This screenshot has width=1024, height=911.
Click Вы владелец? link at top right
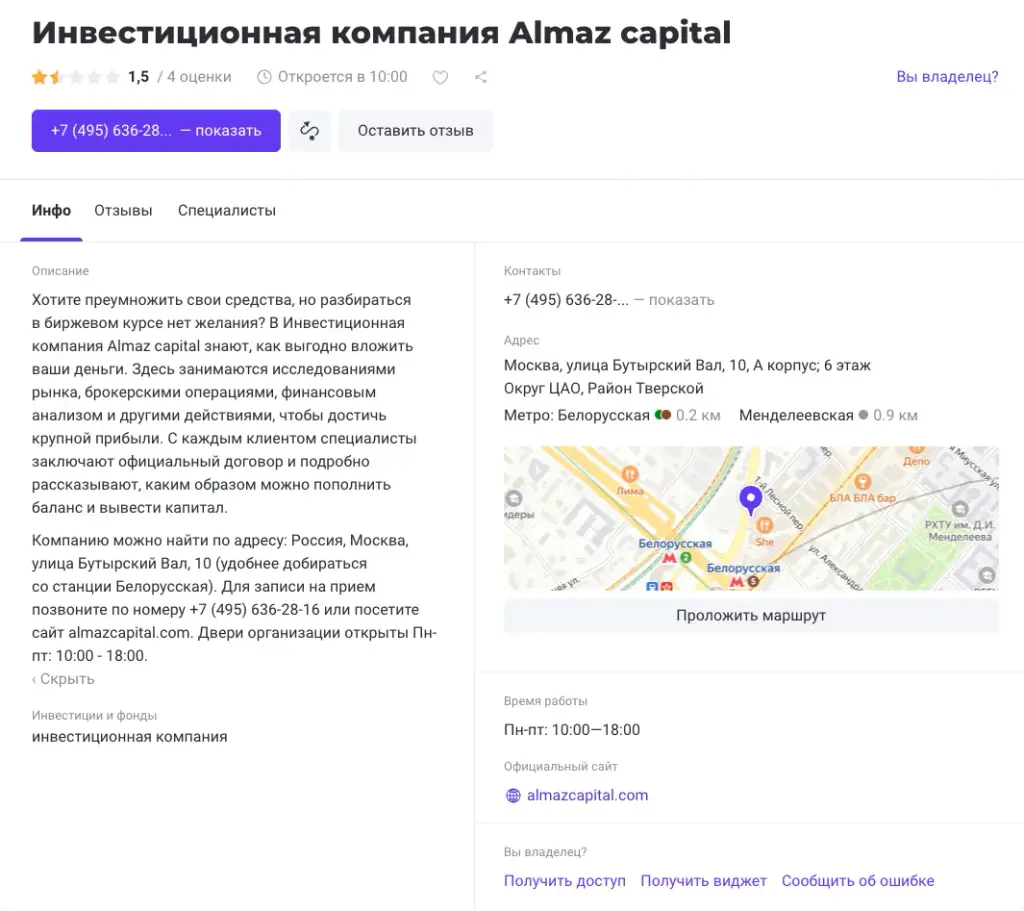pyautogui.click(x=947, y=76)
